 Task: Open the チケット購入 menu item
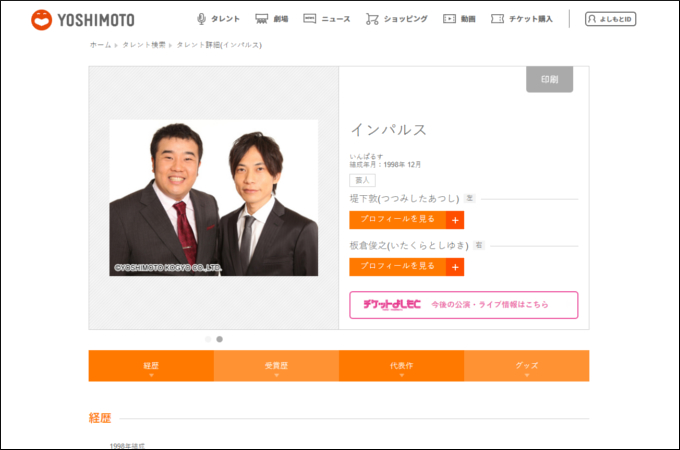pyautogui.click(x=522, y=19)
